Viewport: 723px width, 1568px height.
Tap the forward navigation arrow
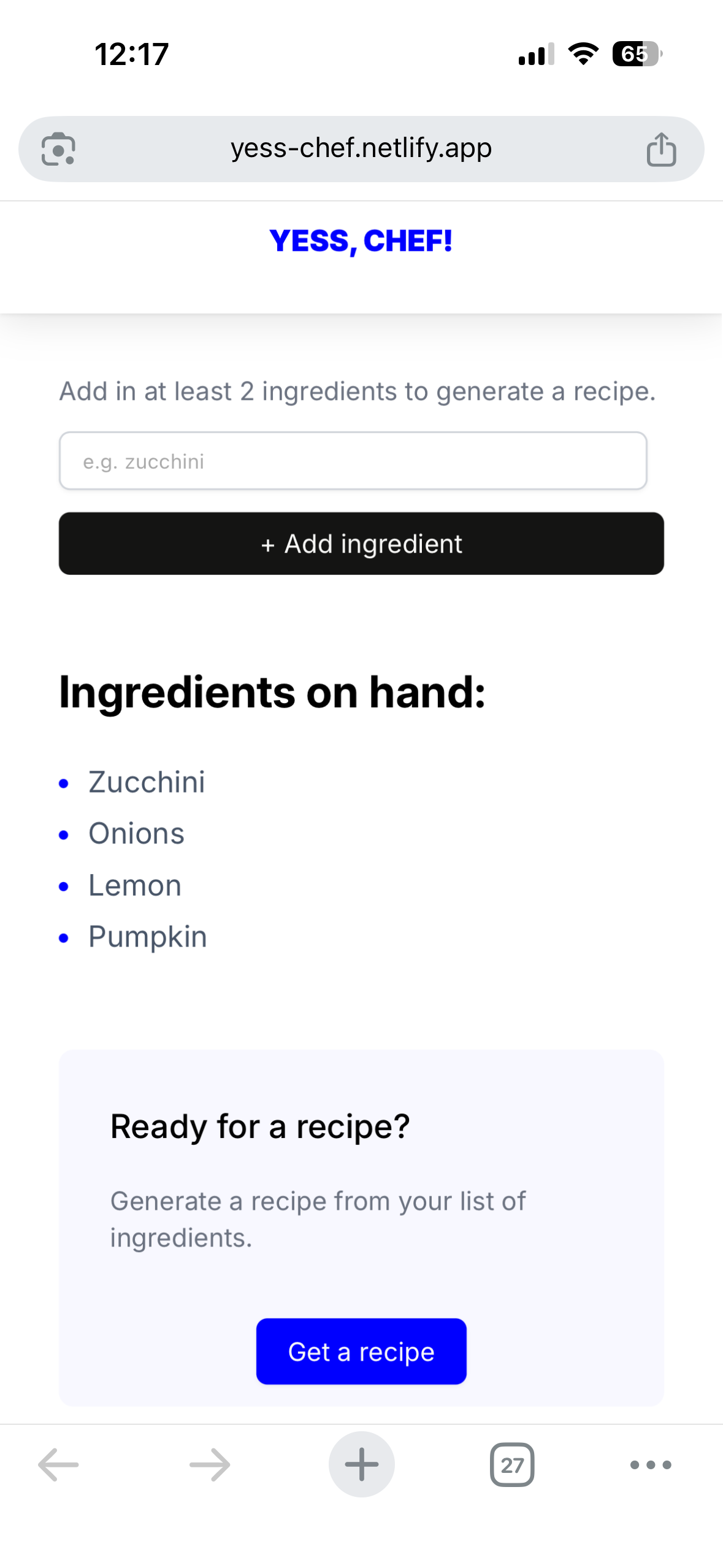(x=210, y=1464)
